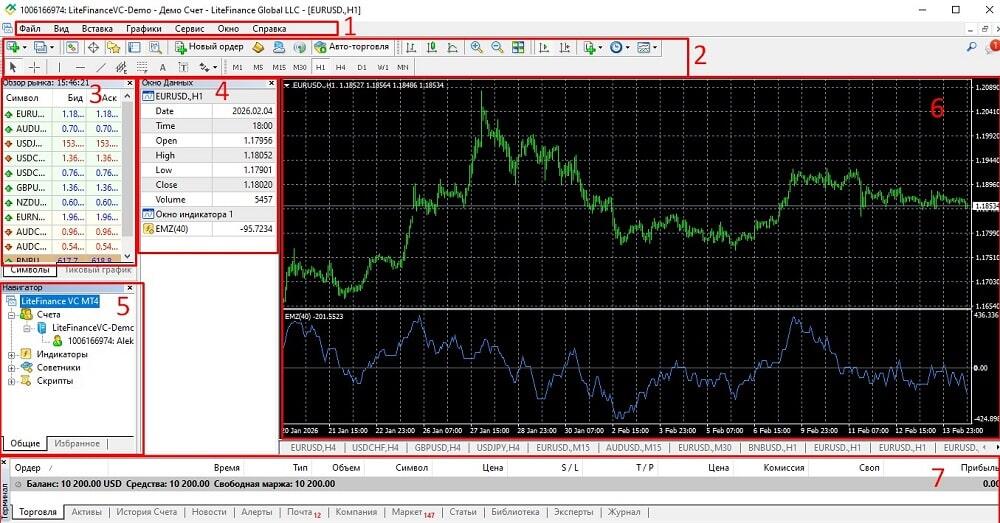This screenshot has width=1000, height=523.
Task: Expand the Индикаторы tree node
Action: [11, 354]
